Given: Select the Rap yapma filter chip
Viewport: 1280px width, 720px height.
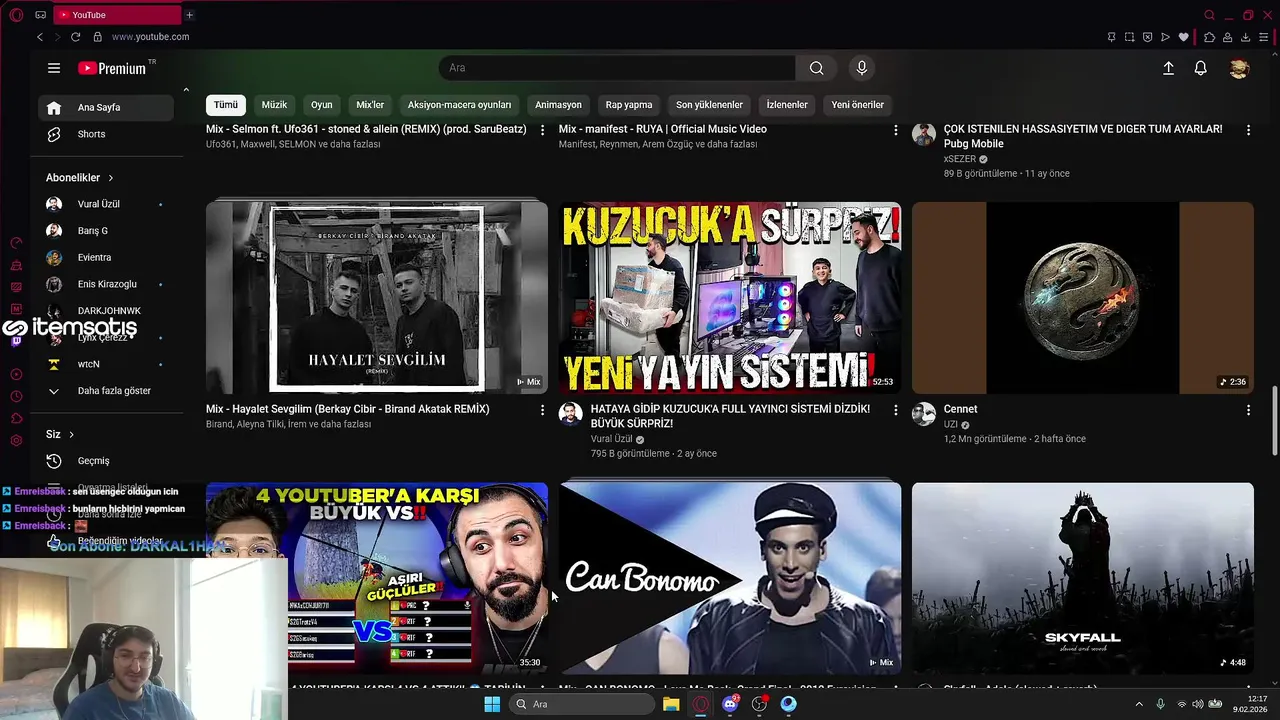Looking at the screenshot, I should 629,105.
